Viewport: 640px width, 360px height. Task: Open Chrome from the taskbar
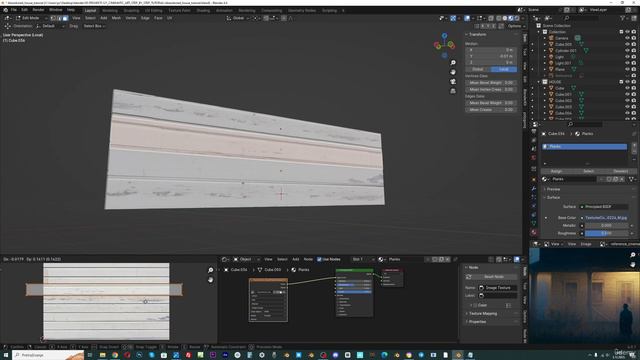115,355
